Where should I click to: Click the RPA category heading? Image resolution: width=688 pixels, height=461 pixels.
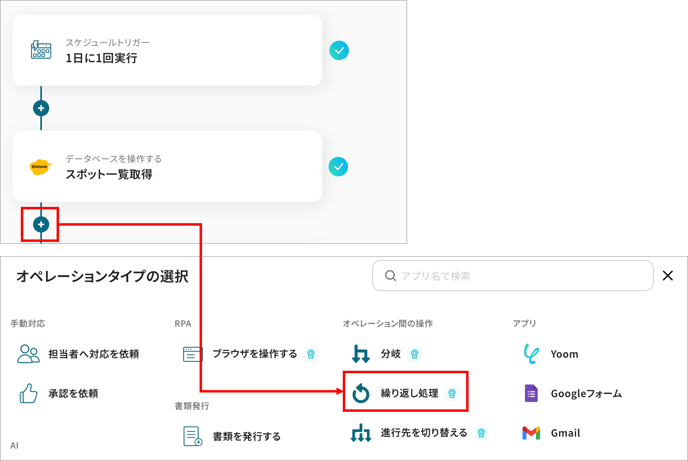183,323
